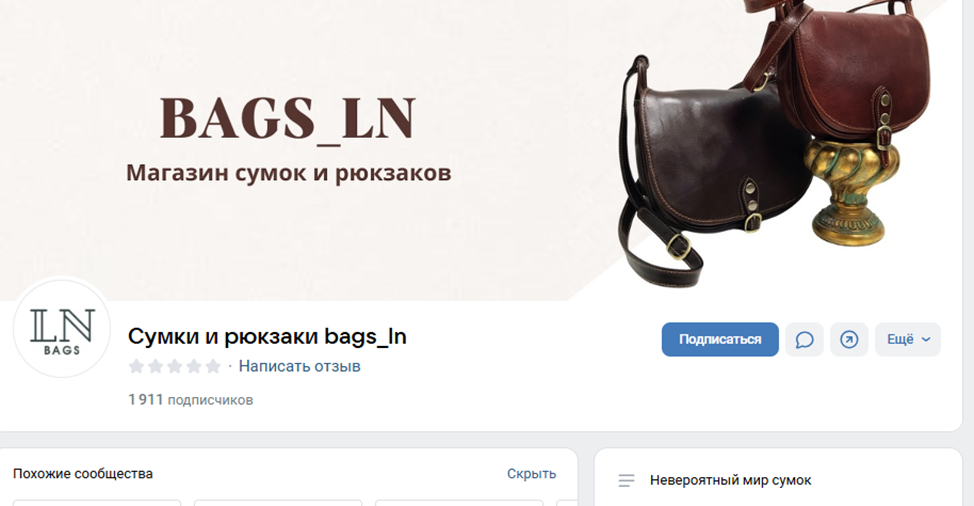Select the fourth rating star
This screenshot has height=506, width=974.
(x=194, y=366)
